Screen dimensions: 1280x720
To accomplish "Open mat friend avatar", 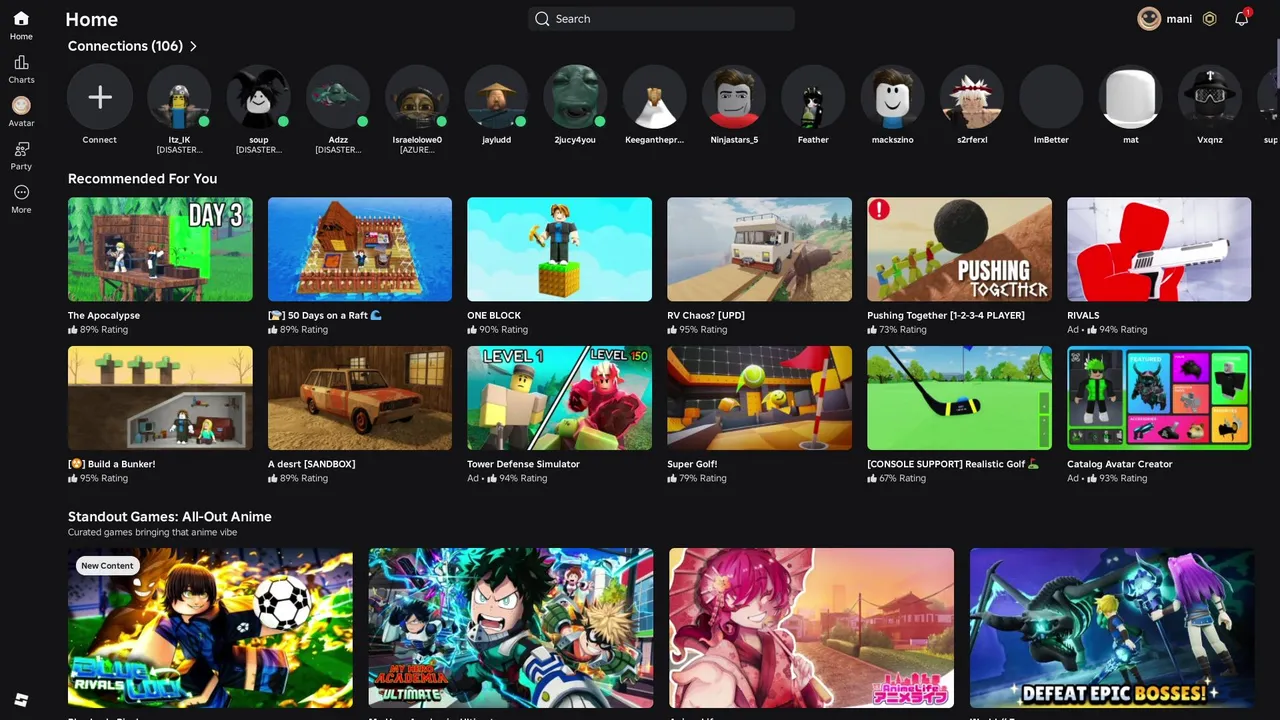I will click(1130, 97).
